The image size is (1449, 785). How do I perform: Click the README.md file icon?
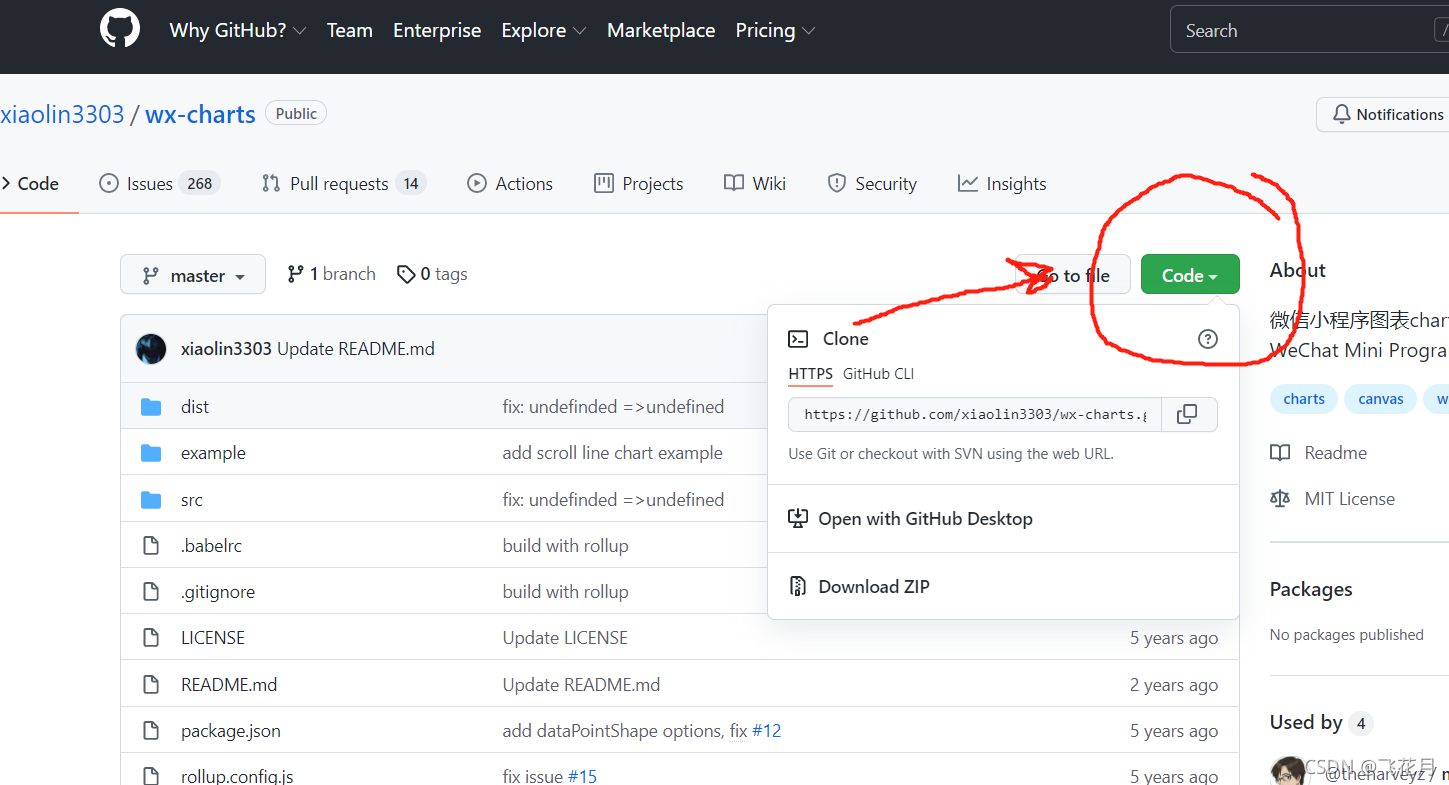[x=151, y=685]
